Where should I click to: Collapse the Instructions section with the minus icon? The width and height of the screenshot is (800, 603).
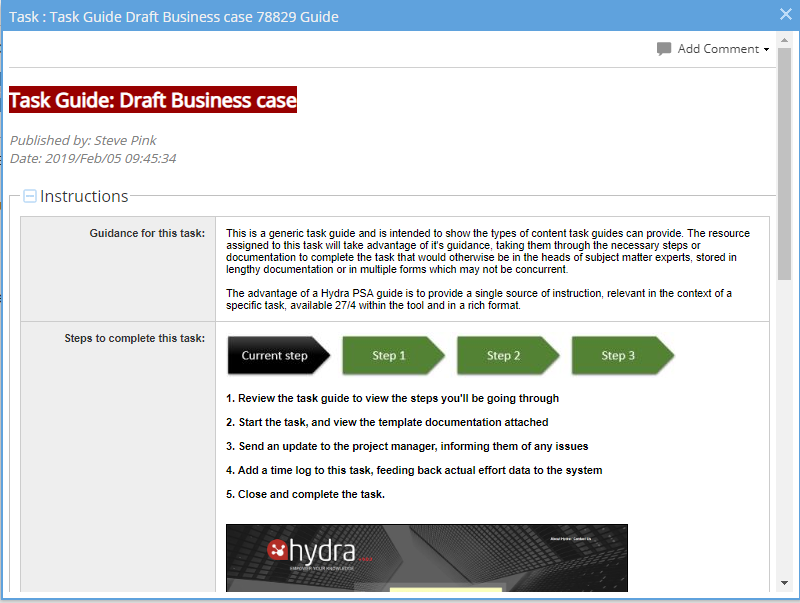[x=30, y=196]
